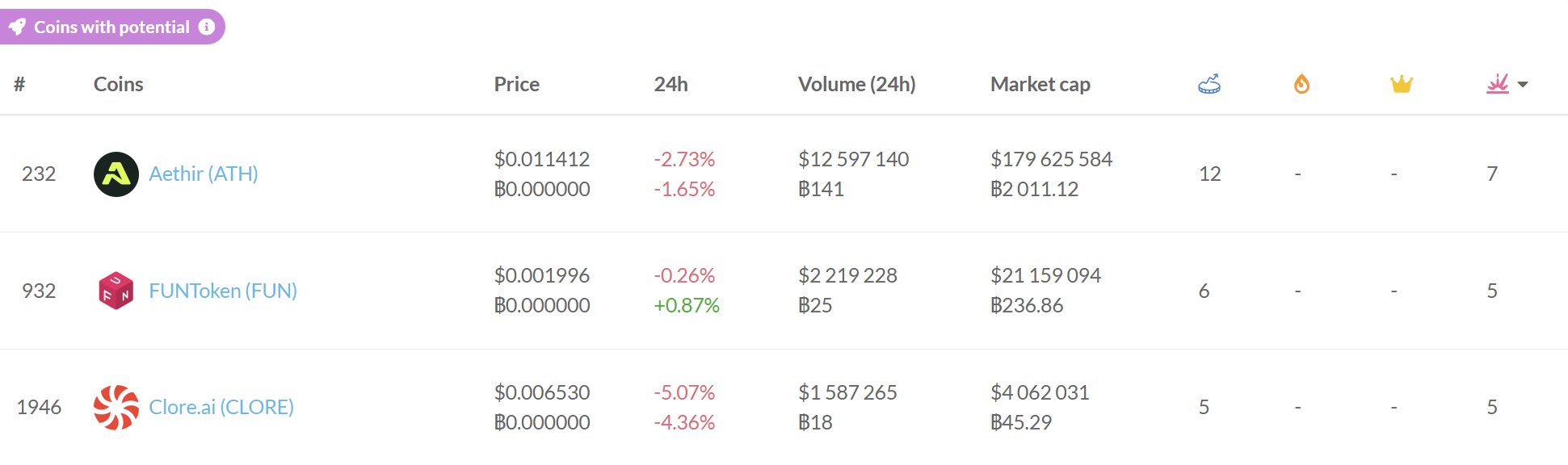Sort by Volume (24h) header

click(856, 84)
